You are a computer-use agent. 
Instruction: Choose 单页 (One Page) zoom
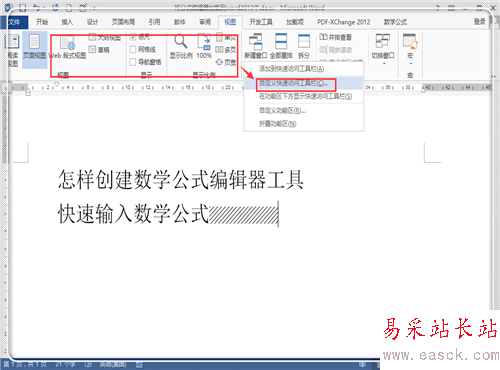tap(225, 37)
